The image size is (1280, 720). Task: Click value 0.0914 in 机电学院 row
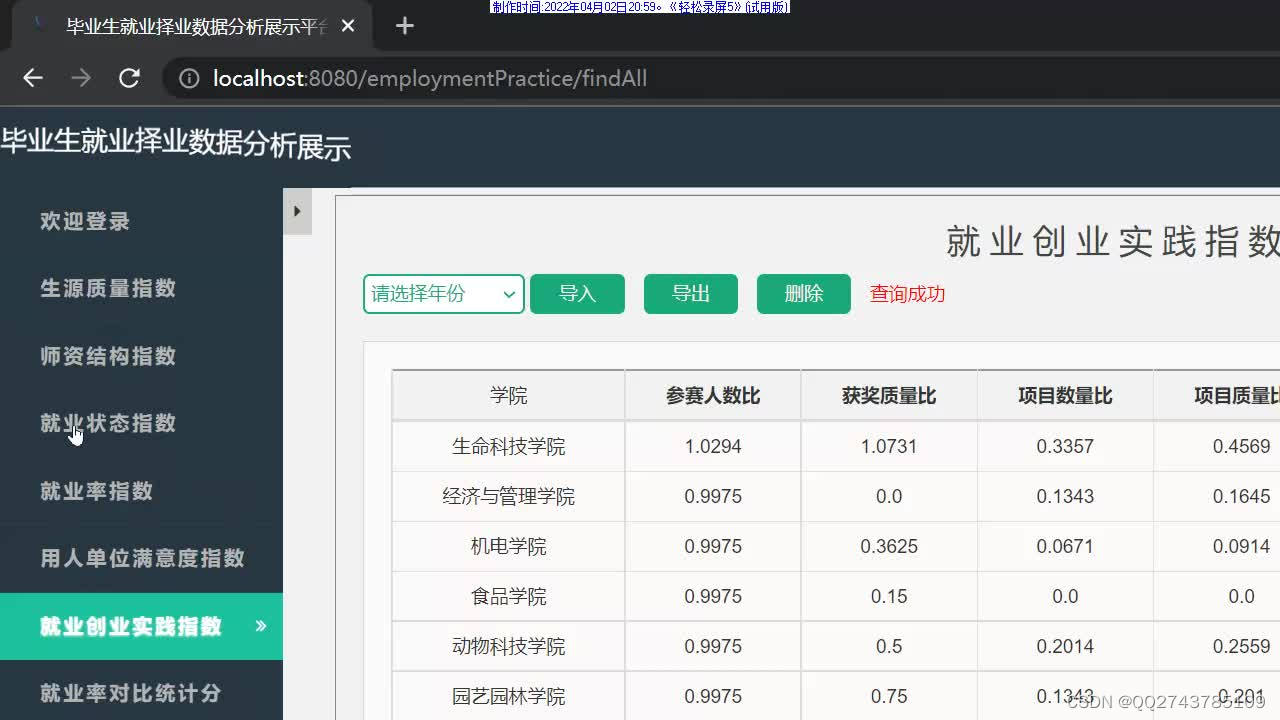coord(1241,546)
